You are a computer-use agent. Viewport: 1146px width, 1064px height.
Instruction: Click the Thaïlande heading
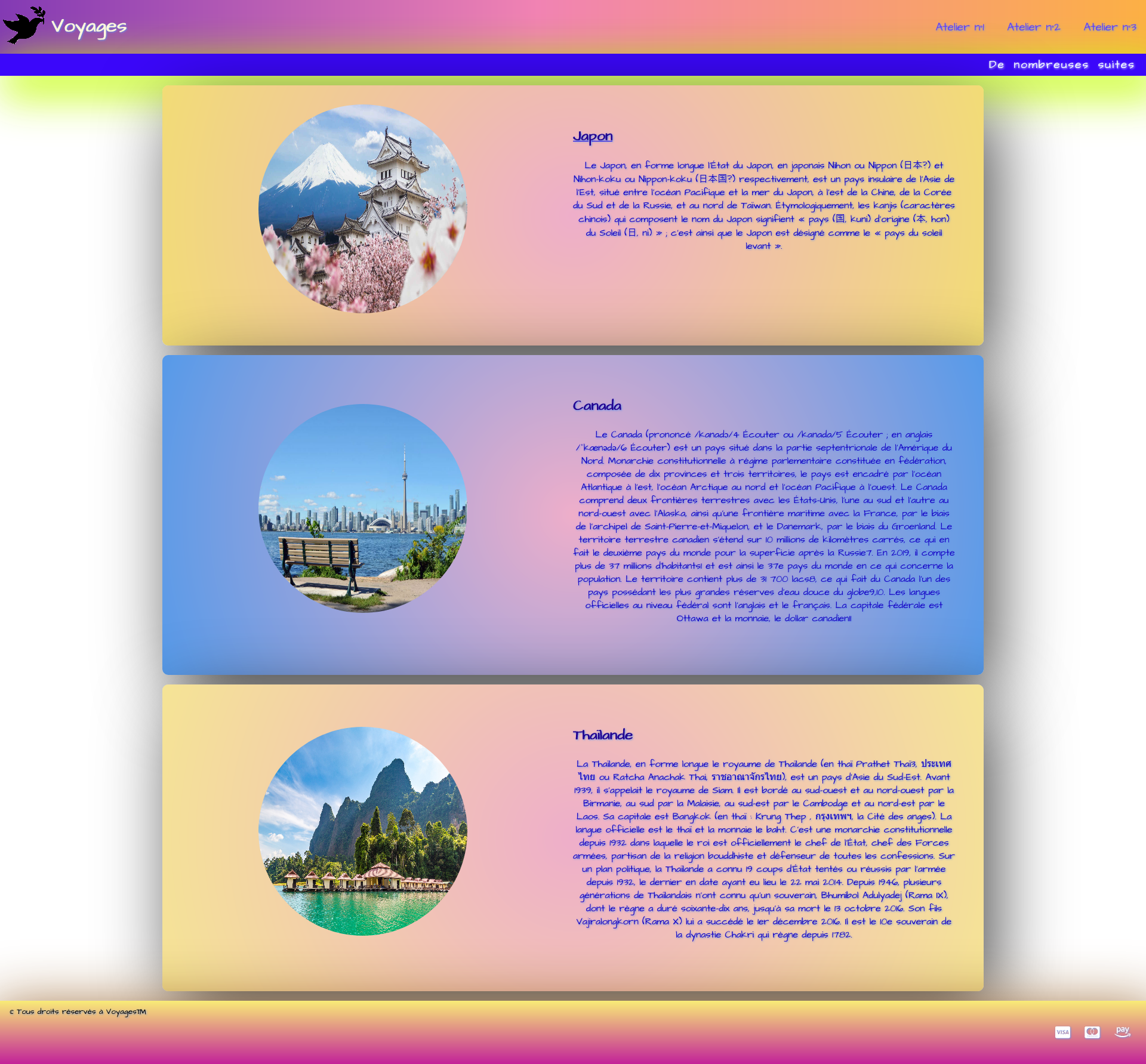point(602,735)
